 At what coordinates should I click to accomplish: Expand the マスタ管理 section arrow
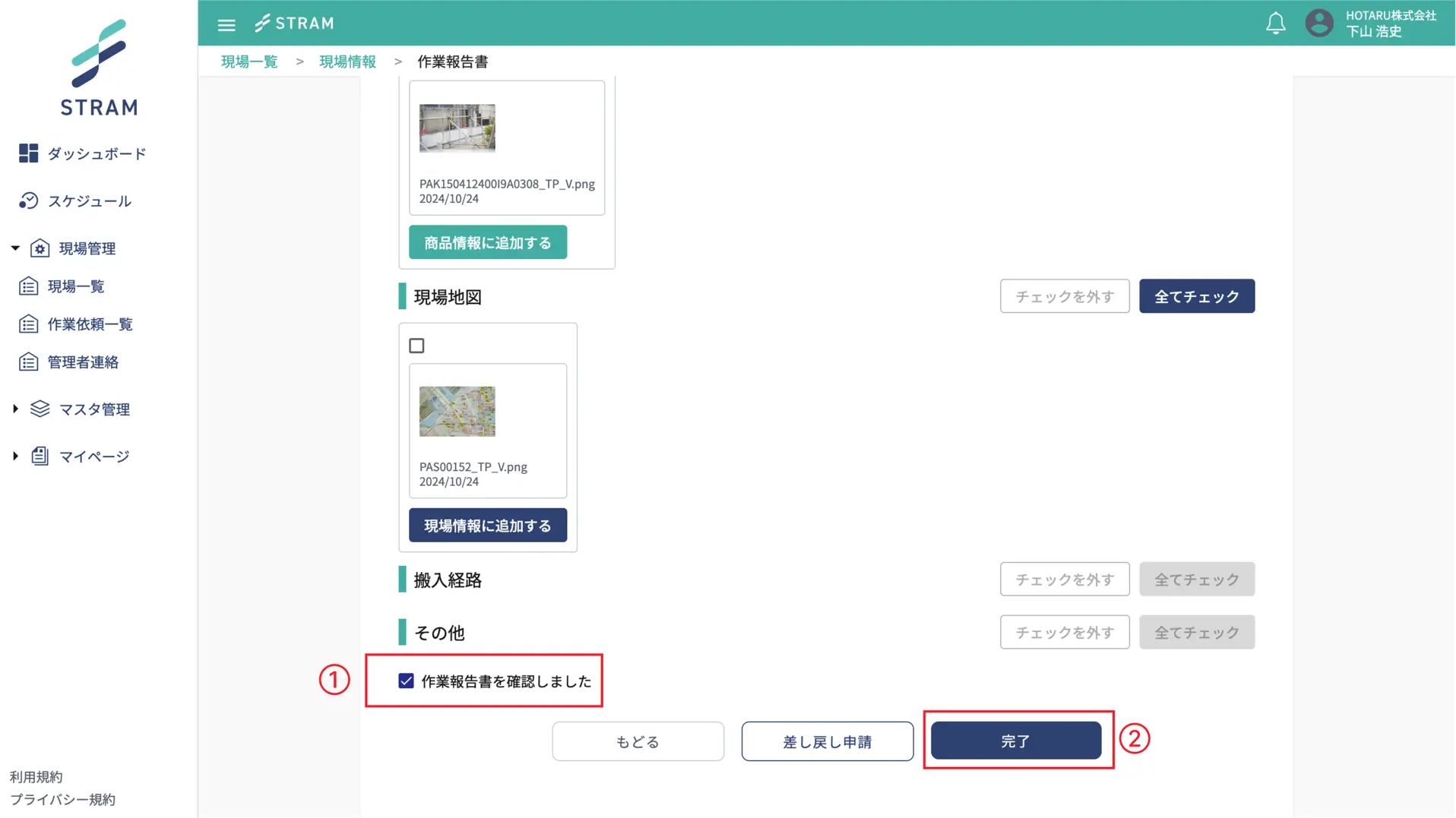point(15,409)
